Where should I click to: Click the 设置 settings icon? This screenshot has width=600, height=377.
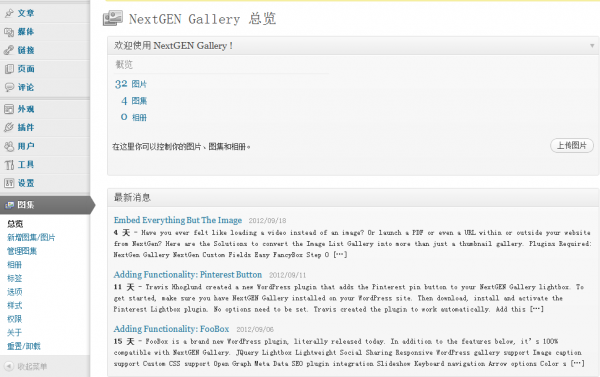(9, 183)
